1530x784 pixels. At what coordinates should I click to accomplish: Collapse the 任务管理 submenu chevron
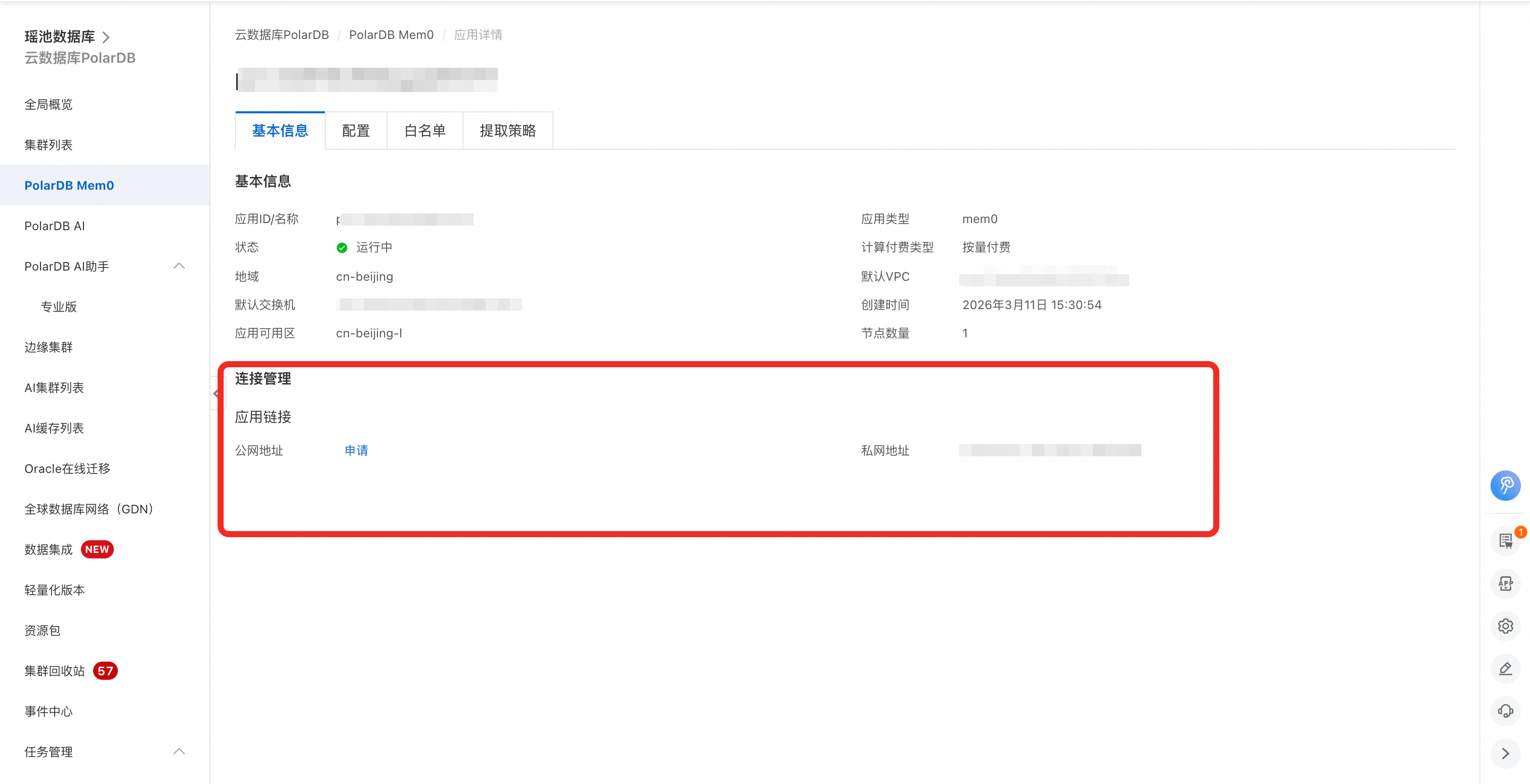179,751
